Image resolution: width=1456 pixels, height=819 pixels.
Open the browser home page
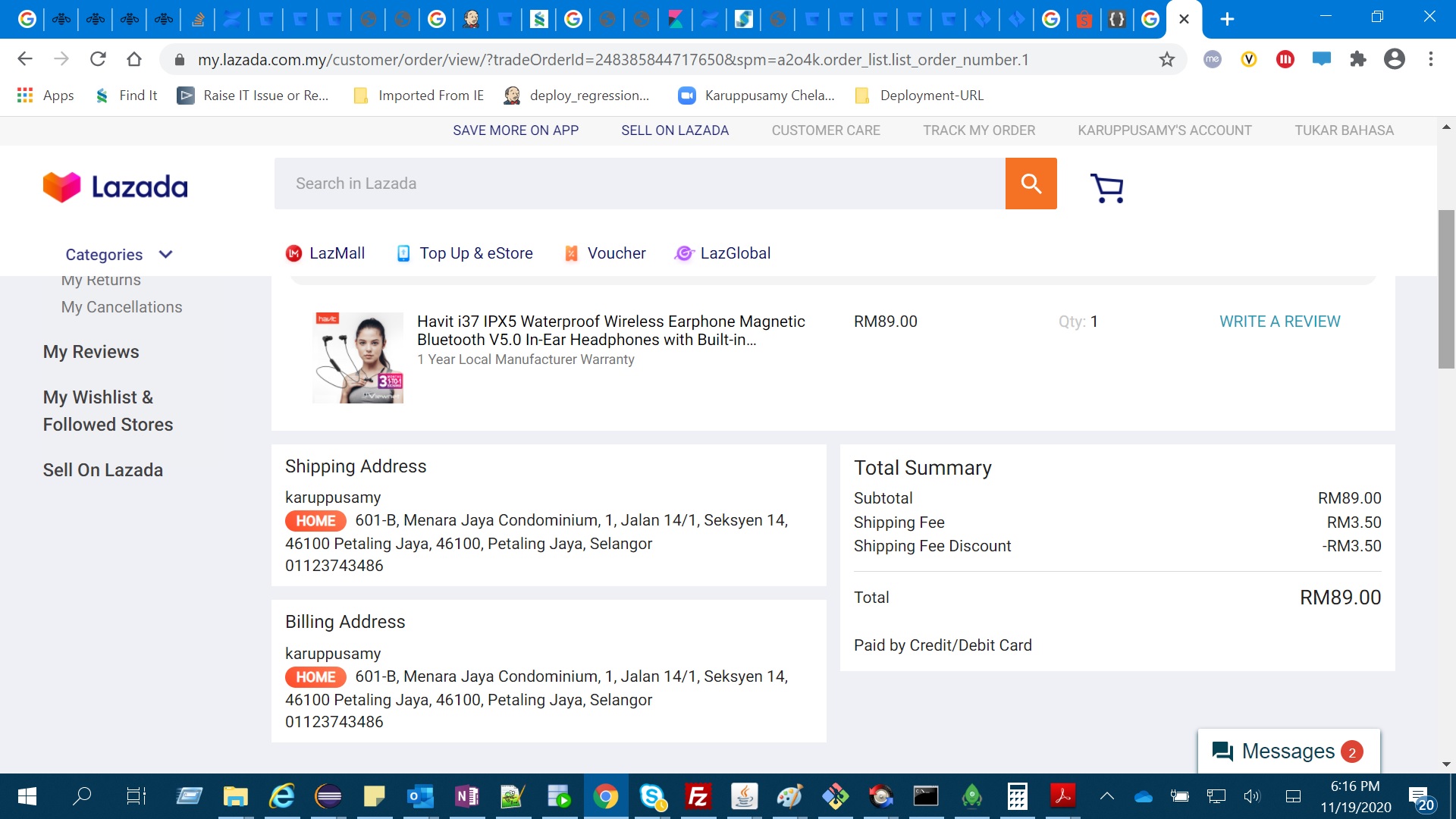[134, 59]
